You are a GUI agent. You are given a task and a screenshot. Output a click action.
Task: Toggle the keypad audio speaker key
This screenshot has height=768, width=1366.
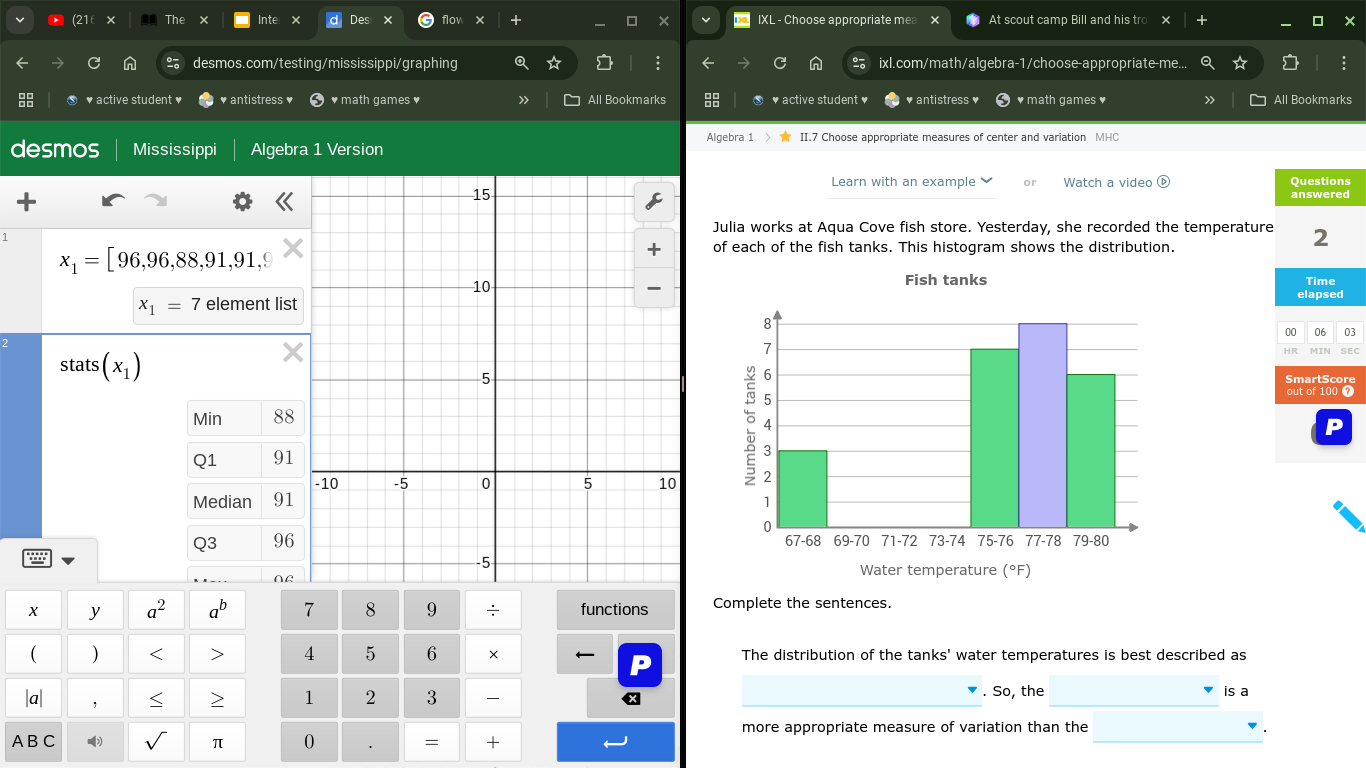tap(95, 742)
